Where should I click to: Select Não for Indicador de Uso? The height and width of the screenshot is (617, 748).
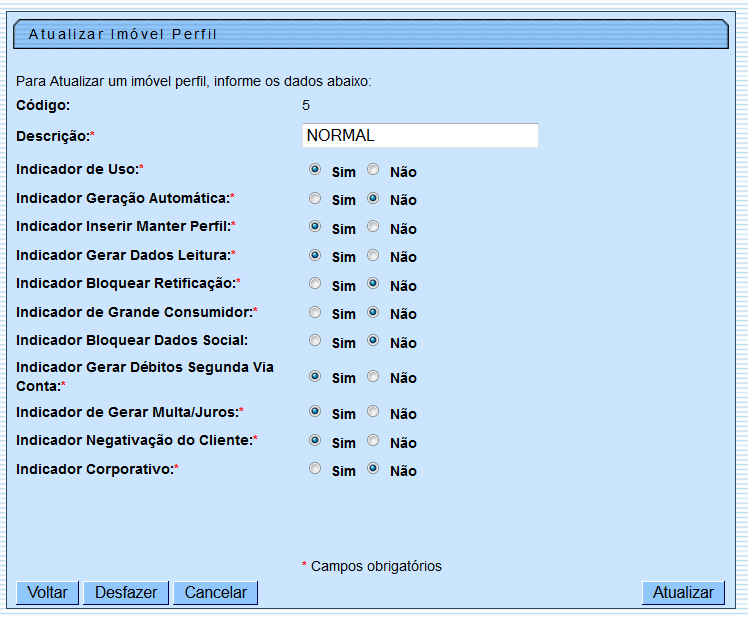coord(373,170)
